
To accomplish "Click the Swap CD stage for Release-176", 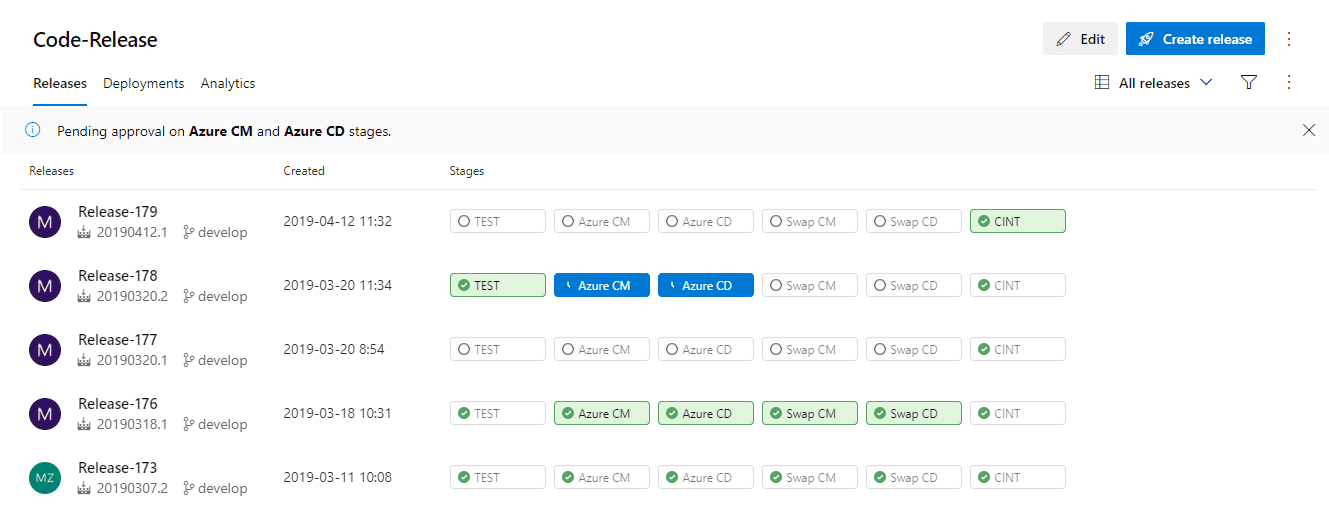I will point(914,414).
